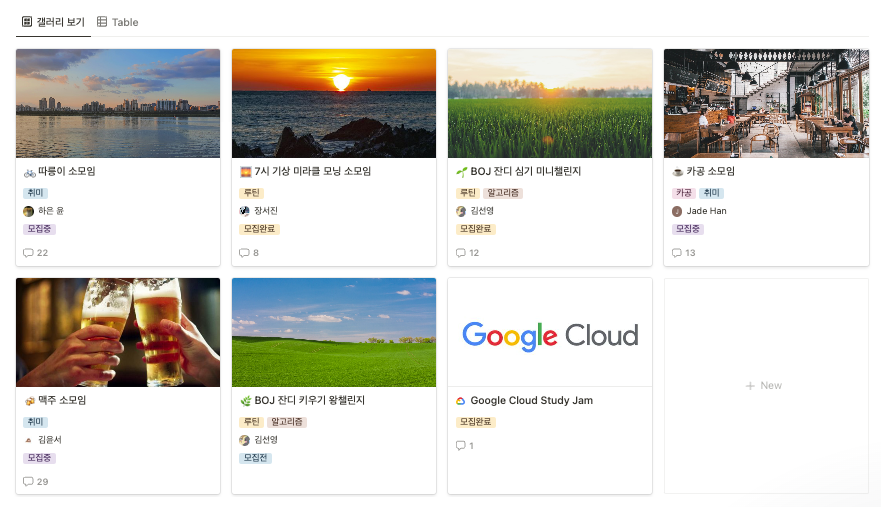Viewport: 881px width, 507px height.
Task: Click the 모집완료 status on 7시 기상 card
Action: click(260, 229)
